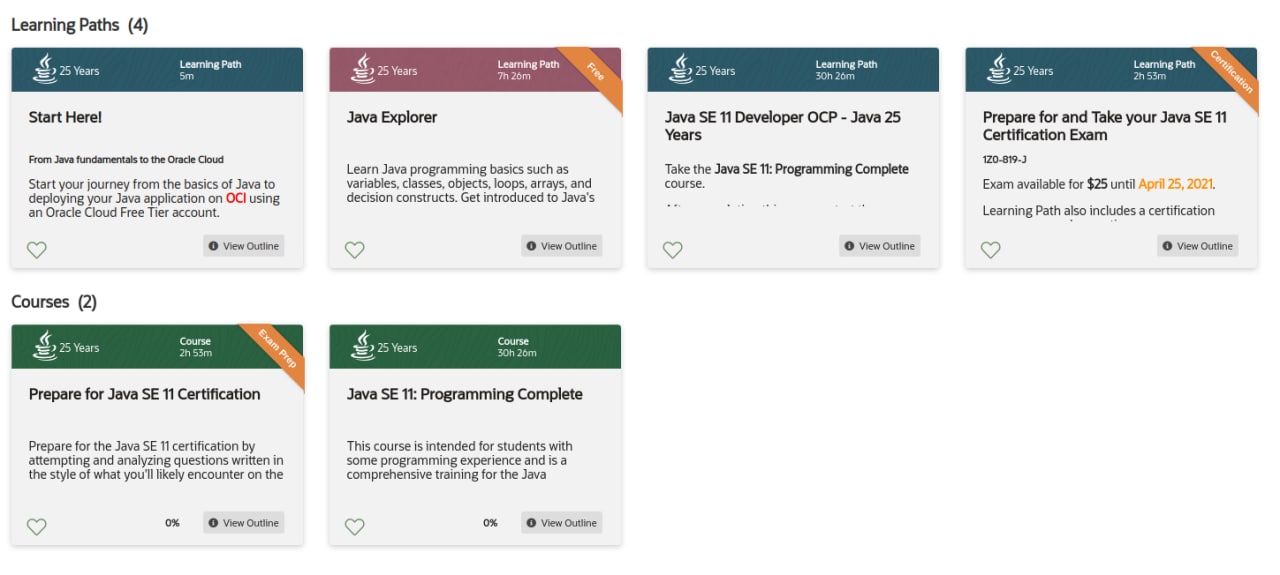This screenshot has height=575, width=1280.
Task: Show outline for Certification Exam learning path
Action: [x=1198, y=246]
